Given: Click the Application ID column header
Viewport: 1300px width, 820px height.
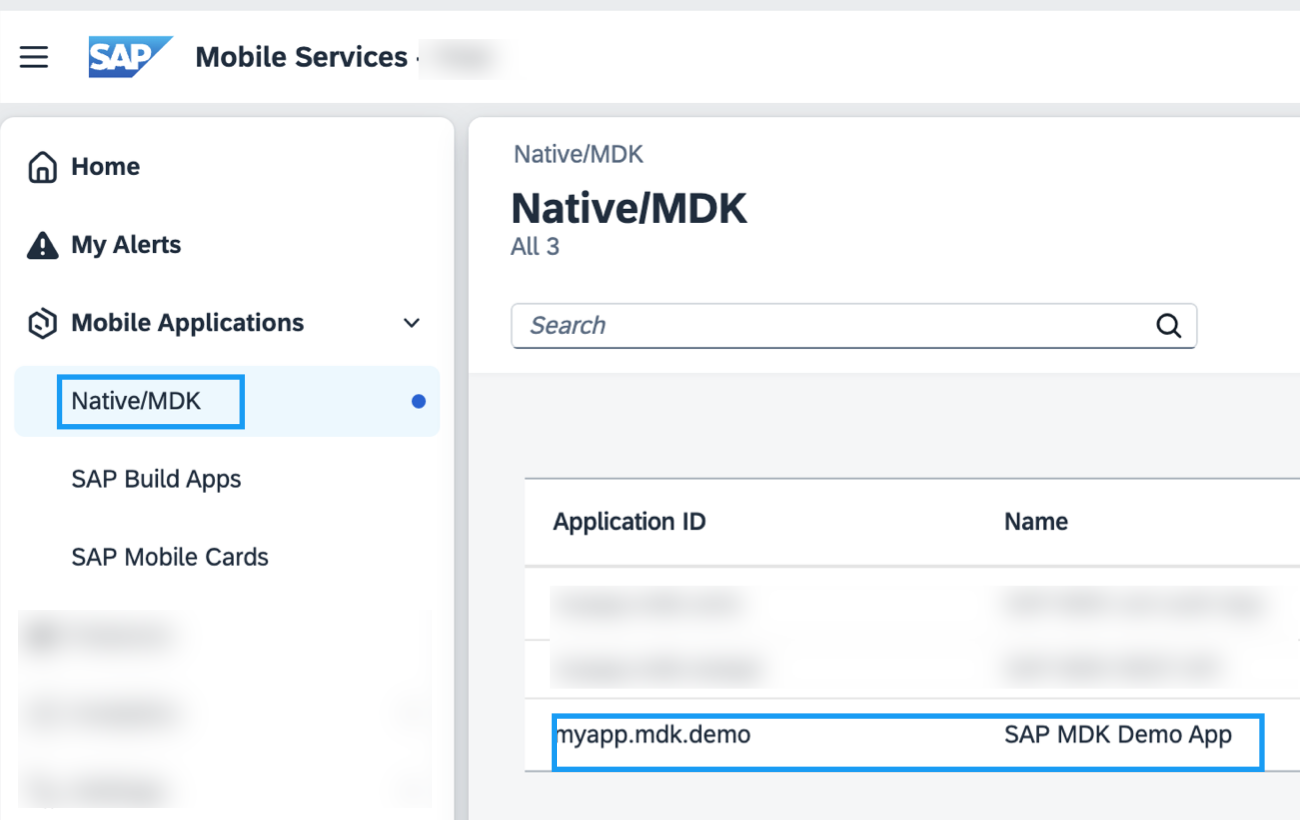Looking at the screenshot, I should coord(629,522).
